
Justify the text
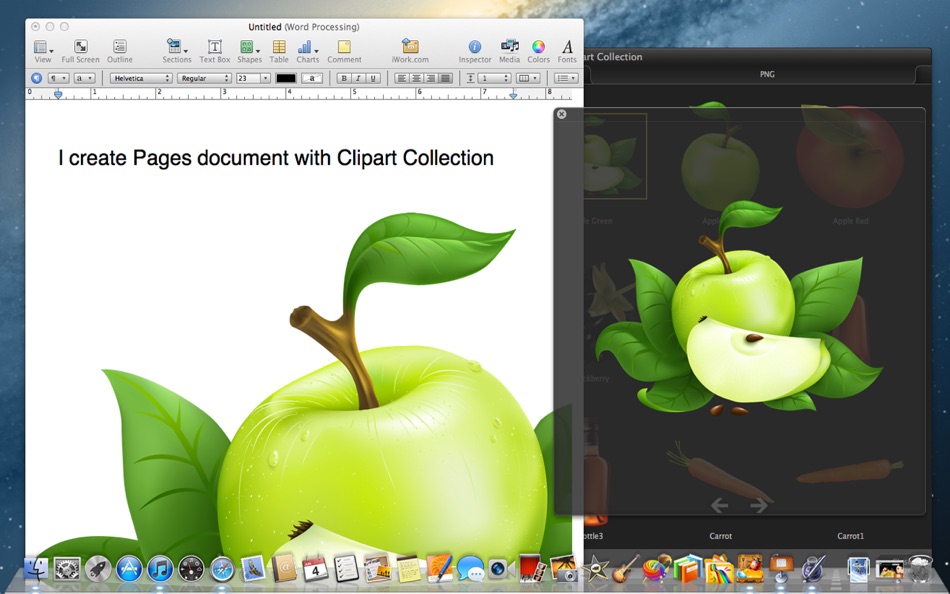tap(445, 78)
